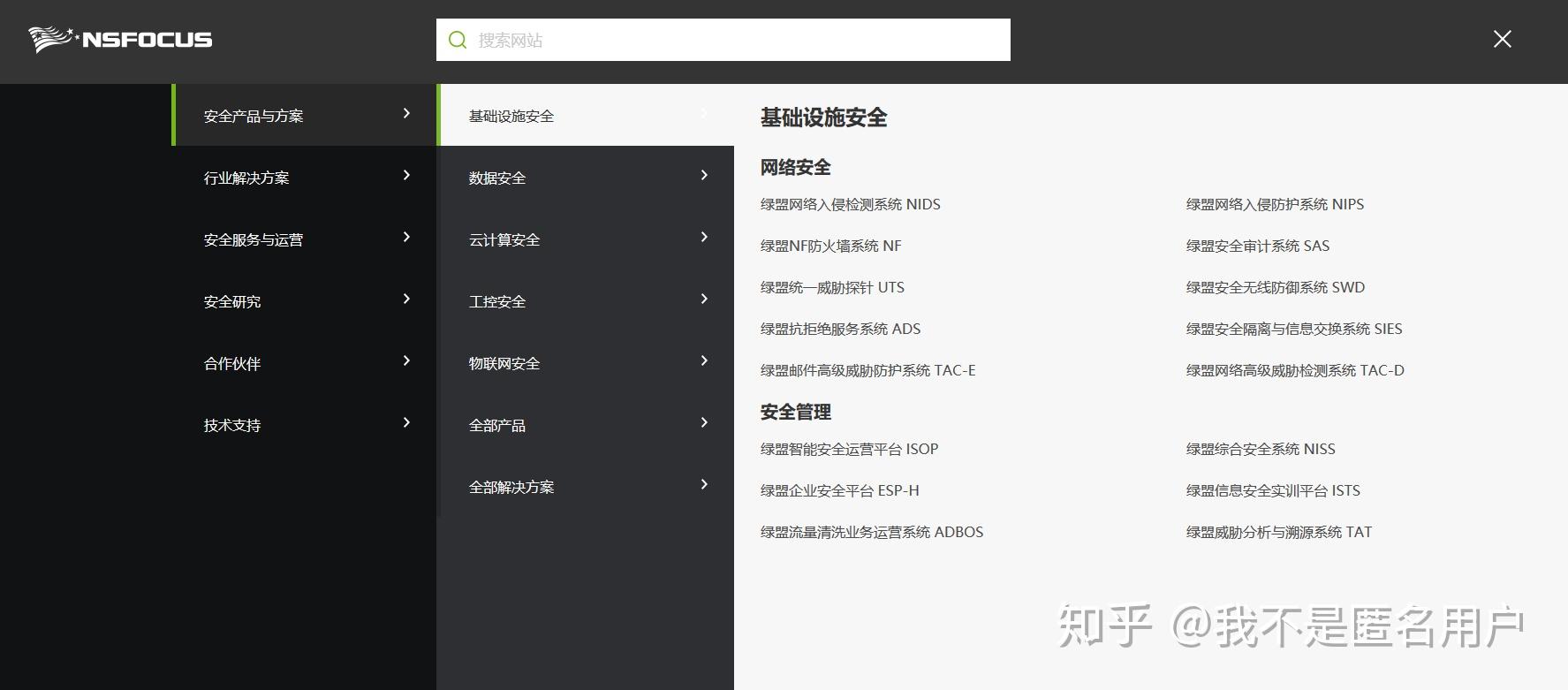Open 基础设施安全 submenu entry
This screenshot has width=1568, height=690.
tap(586, 115)
